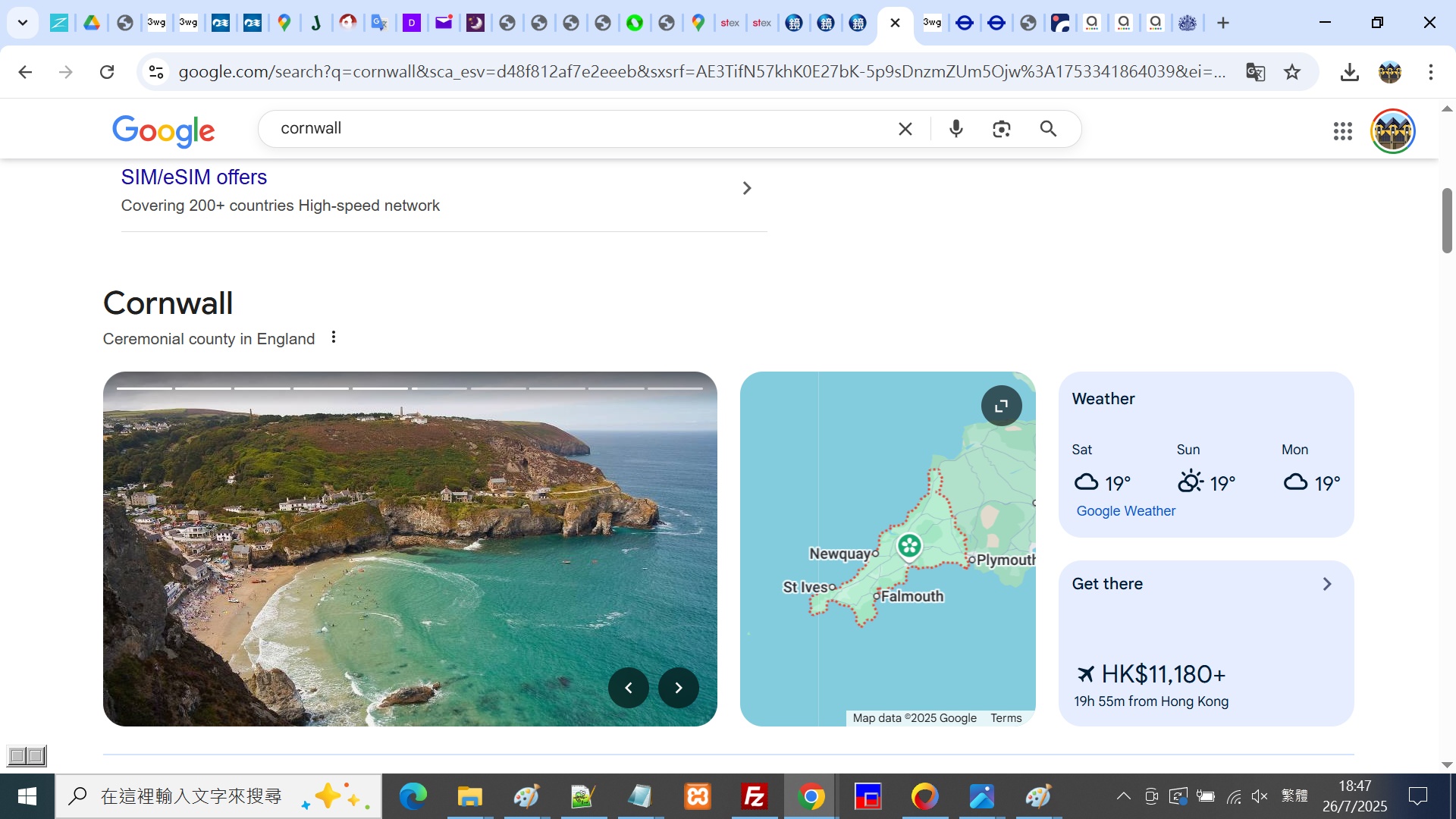Click the cornwall search input field
1456x819 pixels.
[x=576, y=129]
